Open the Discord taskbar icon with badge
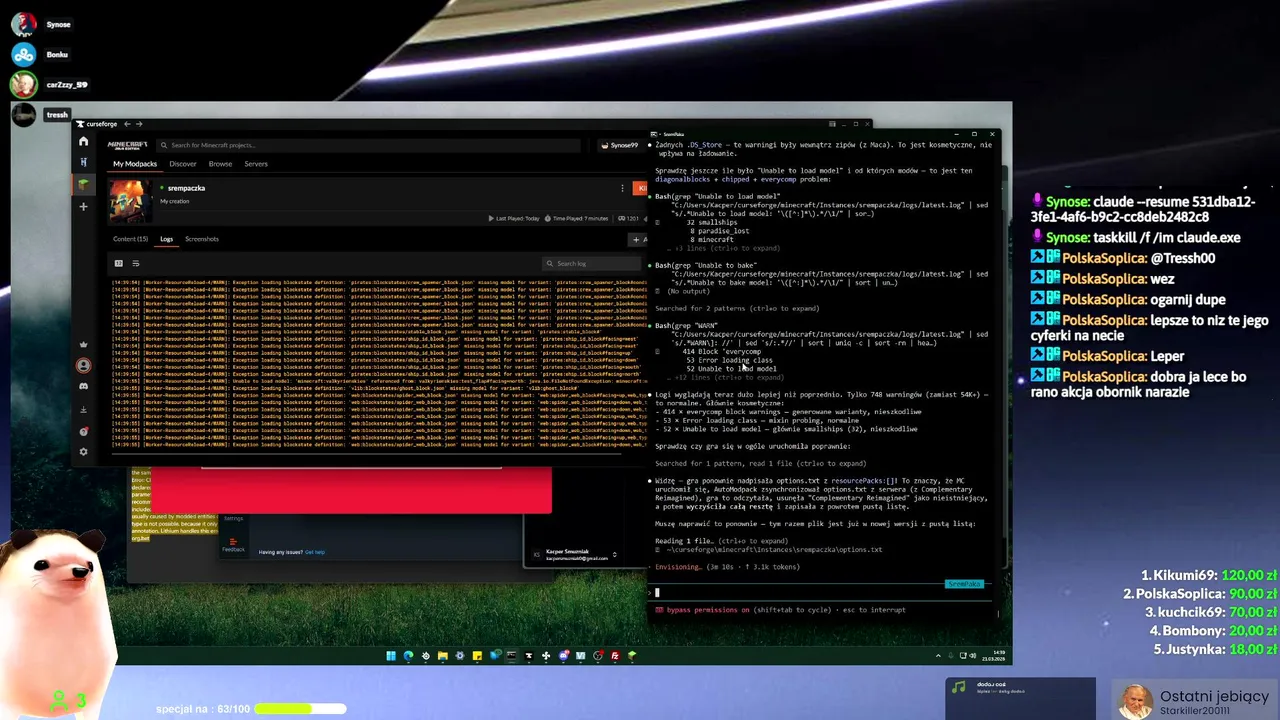 tap(564, 656)
